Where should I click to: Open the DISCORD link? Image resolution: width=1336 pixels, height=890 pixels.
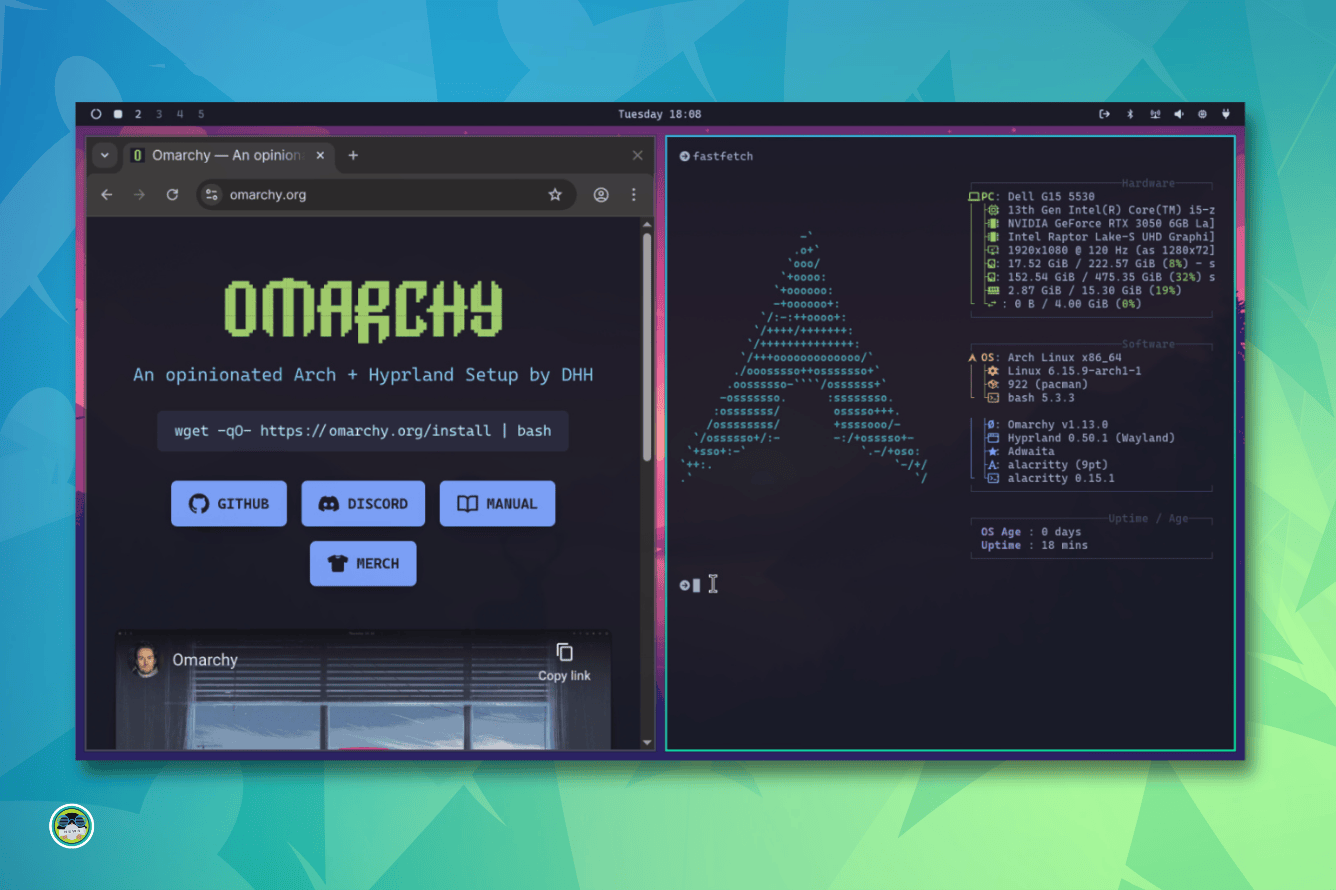pos(363,503)
